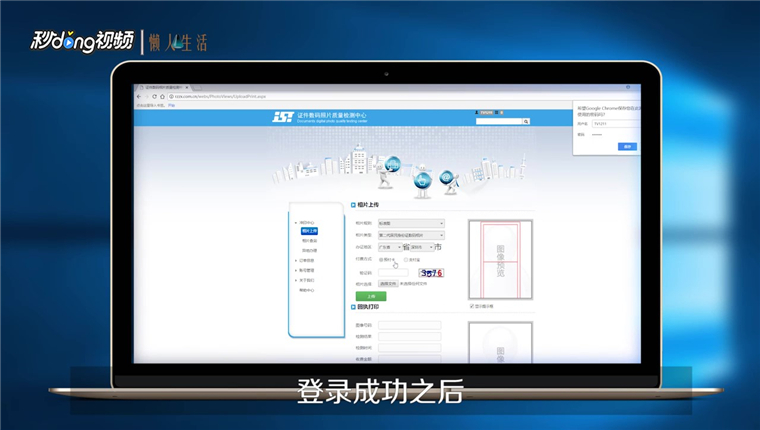Toggle the checkbox under the image preview
Image resolution: width=760 pixels, height=430 pixels.
tap(472, 306)
